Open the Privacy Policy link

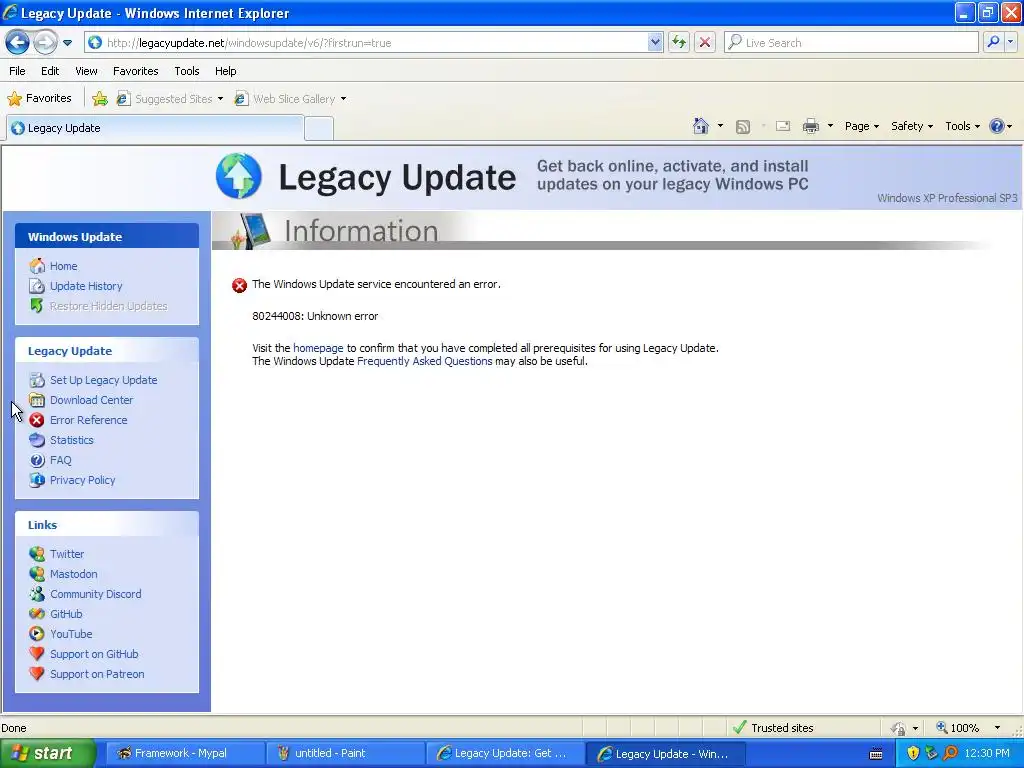(82, 480)
